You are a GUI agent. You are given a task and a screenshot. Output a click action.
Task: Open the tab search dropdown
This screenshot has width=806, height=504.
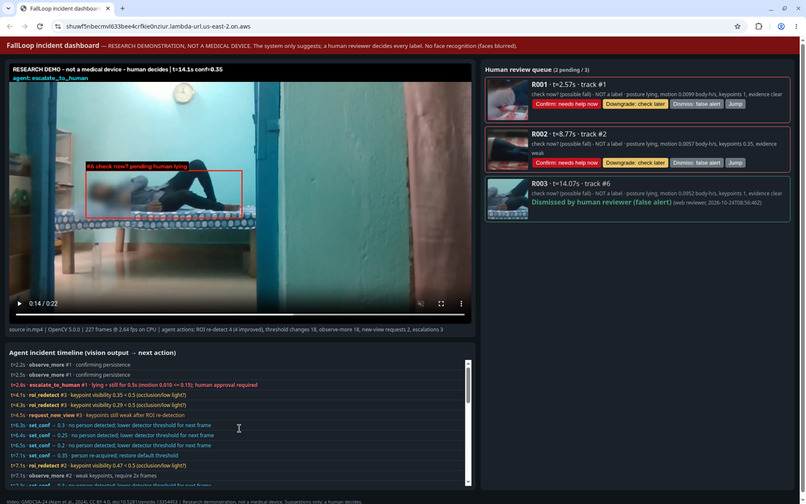tap(8, 8)
